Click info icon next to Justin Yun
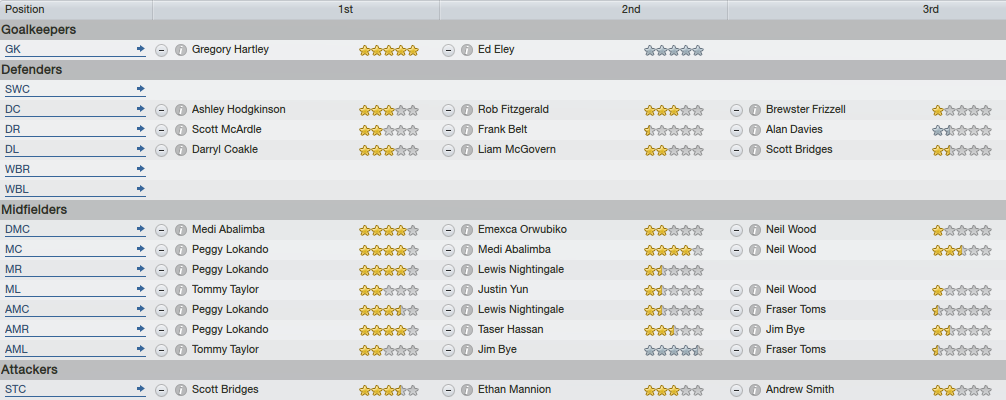This screenshot has width=1006, height=400. (x=467, y=290)
